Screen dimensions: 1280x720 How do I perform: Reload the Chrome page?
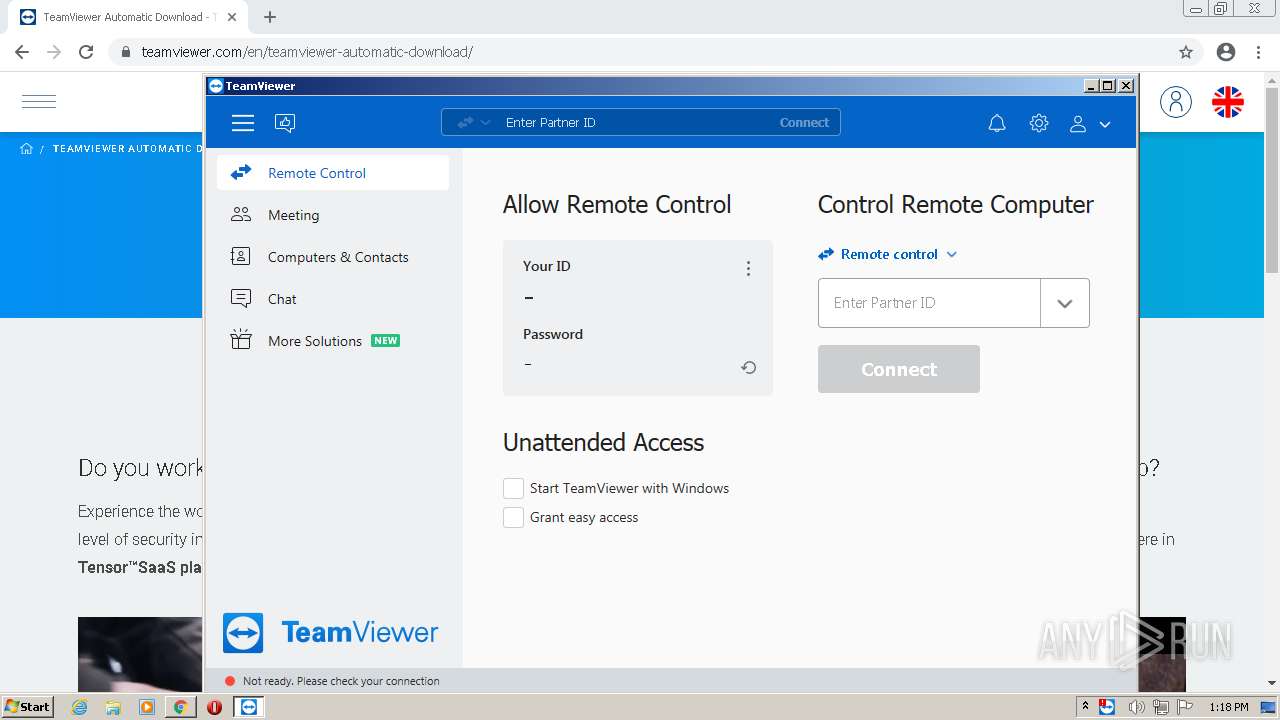tap(86, 52)
